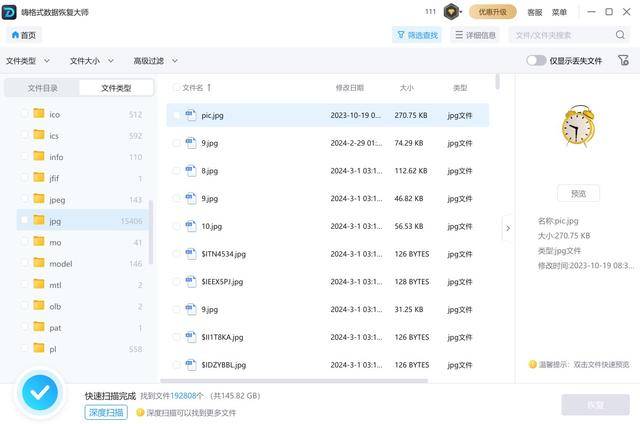Click the 首页 home icon
The height and width of the screenshot is (424, 640).
(15, 35)
